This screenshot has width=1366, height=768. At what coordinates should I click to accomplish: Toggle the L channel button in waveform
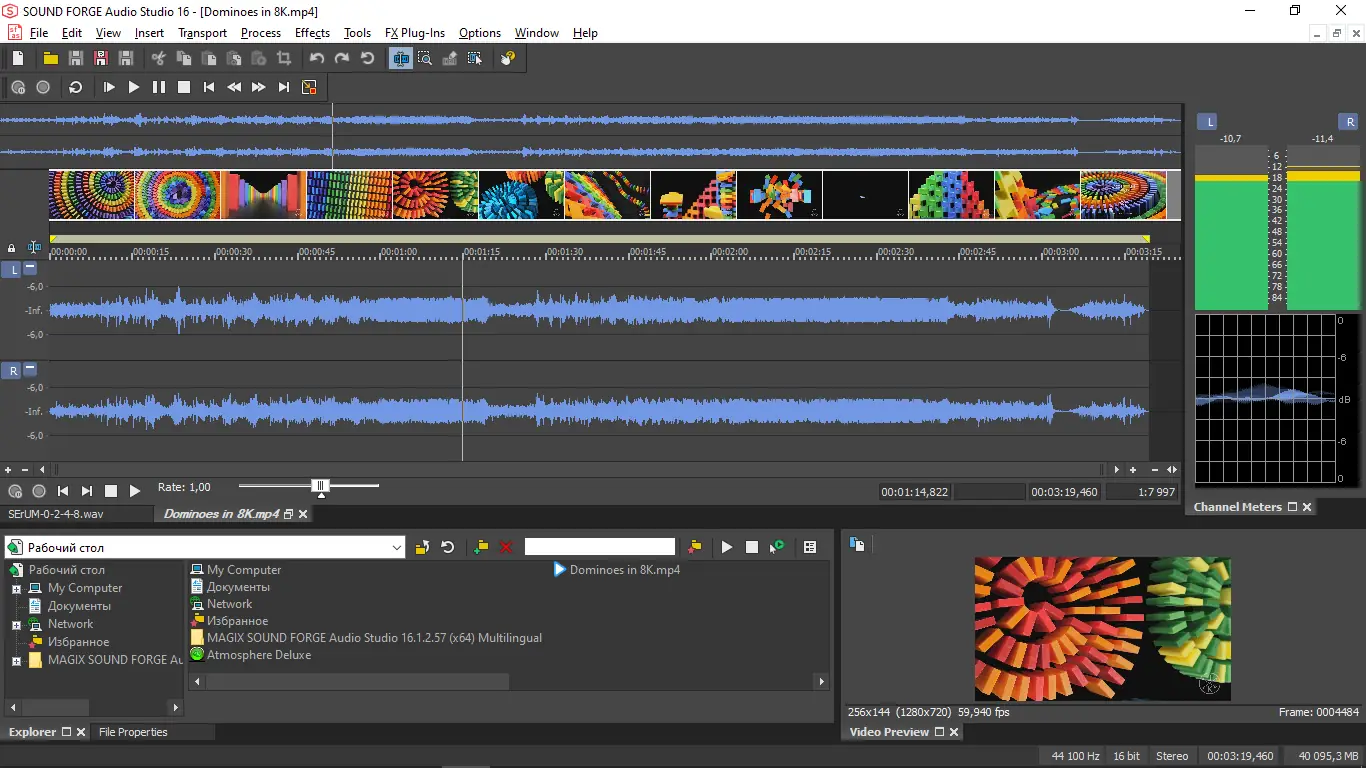pos(13,270)
